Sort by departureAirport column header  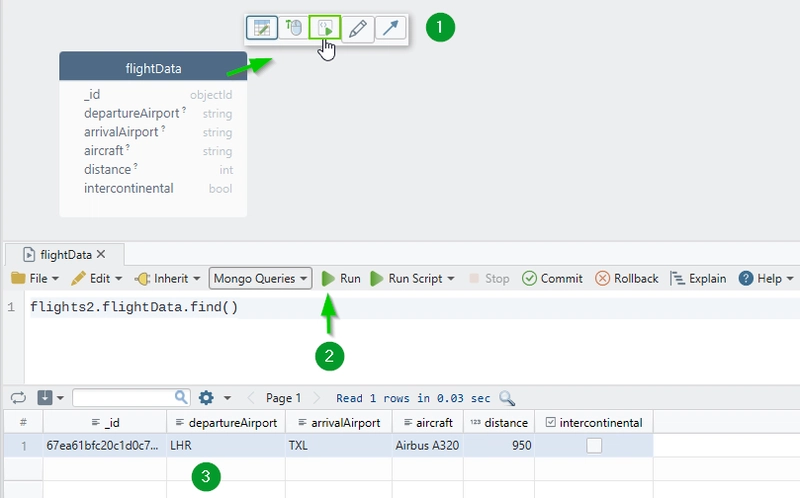(x=226, y=422)
